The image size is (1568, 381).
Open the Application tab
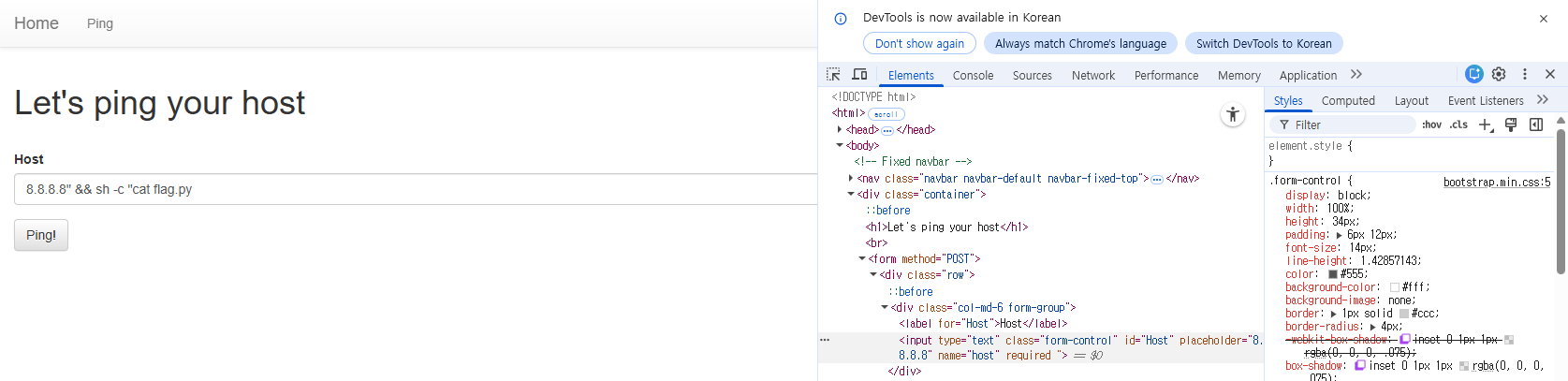pyautogui.click(x=1308, y=75)
